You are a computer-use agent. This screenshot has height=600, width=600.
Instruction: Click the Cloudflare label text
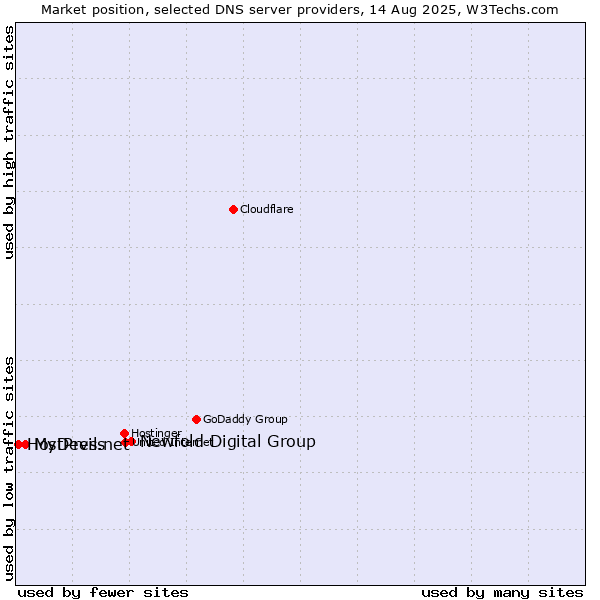coord(266,209)
